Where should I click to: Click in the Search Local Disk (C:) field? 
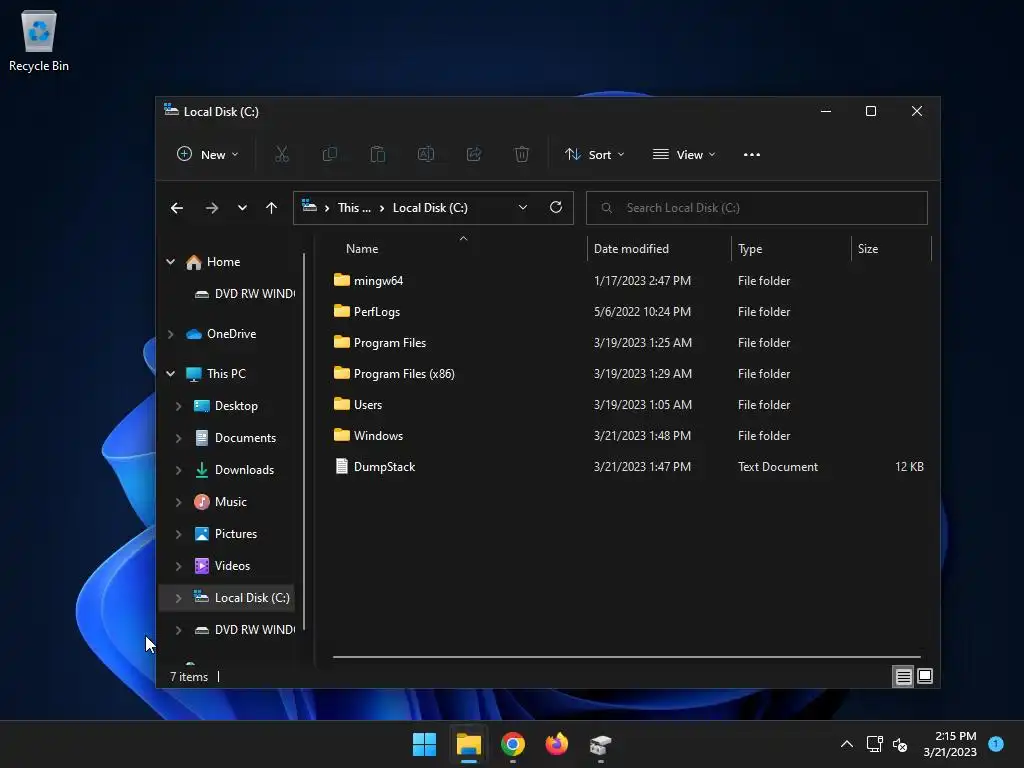point(756,208)
